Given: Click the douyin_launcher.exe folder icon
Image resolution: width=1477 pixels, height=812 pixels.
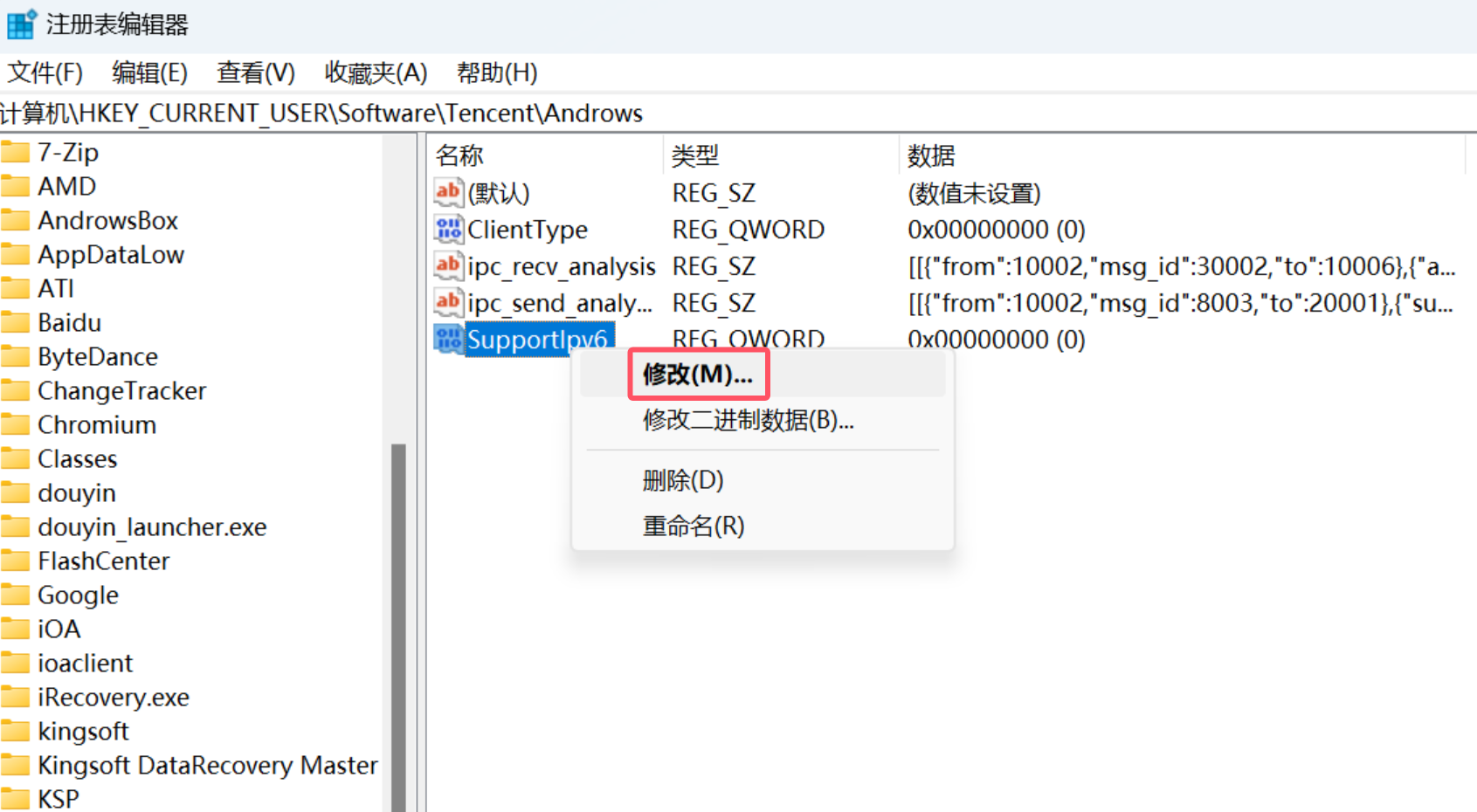Looking at the screenshot, I should (15, 527).
